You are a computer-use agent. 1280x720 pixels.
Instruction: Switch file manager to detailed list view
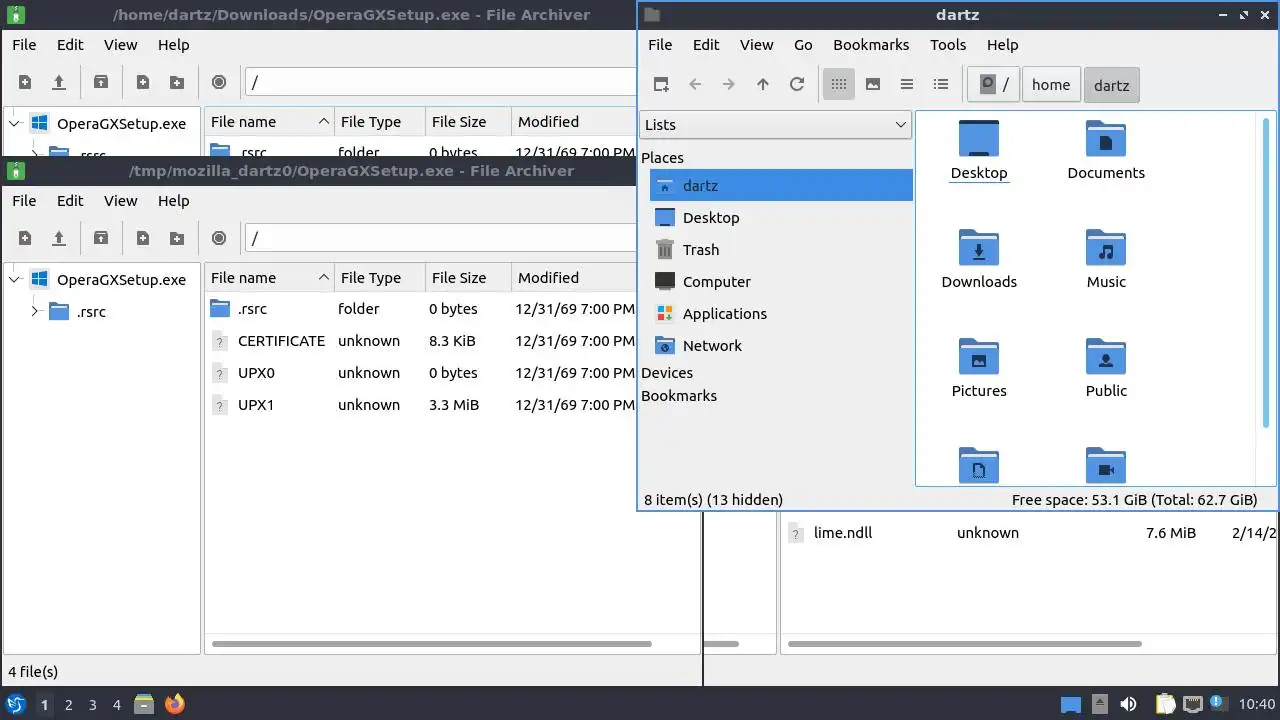click(x=941, y=84)
